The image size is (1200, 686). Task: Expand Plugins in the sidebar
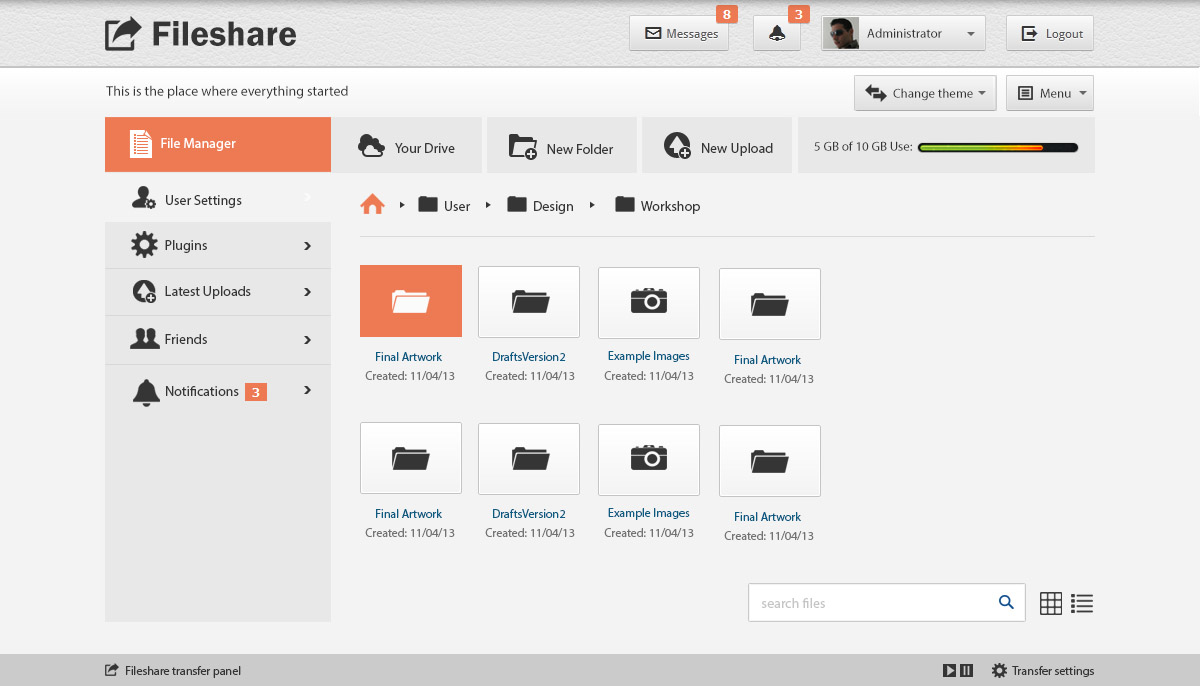(x=217, y=245)
